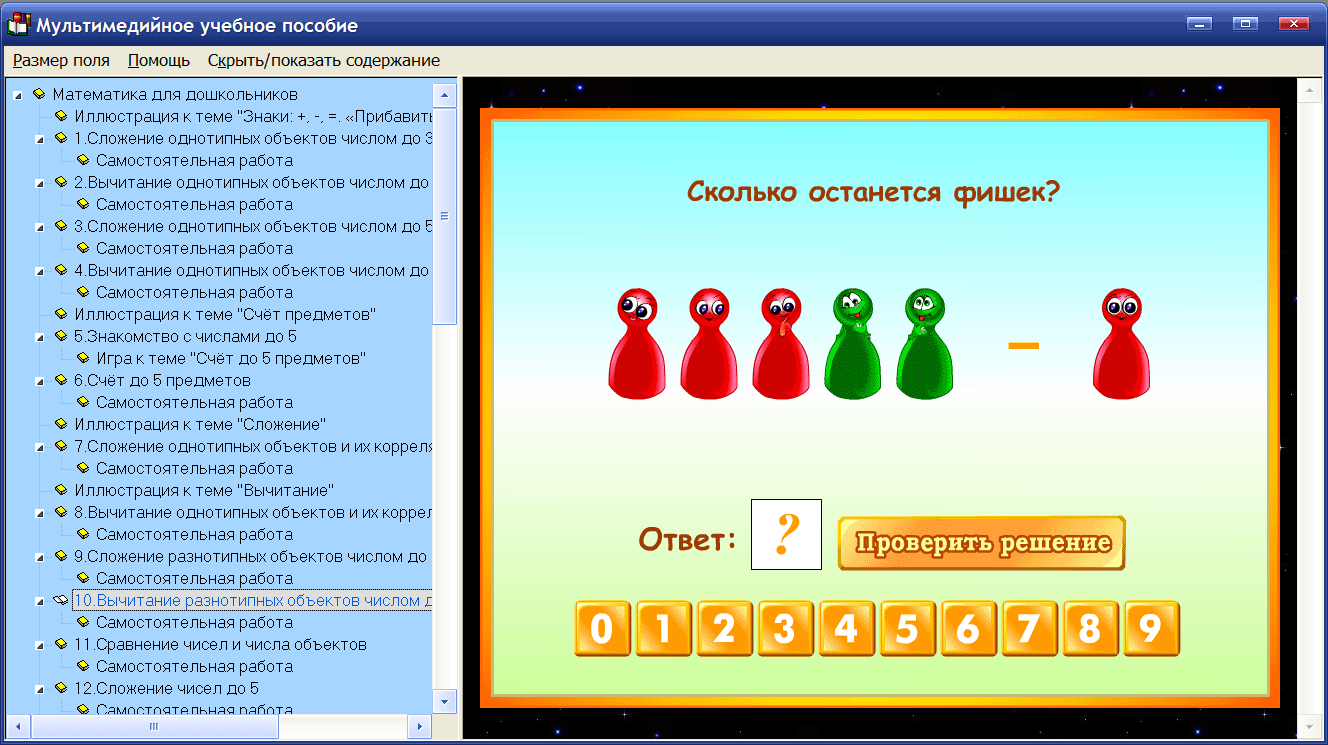The image size is (1328, 745).
Task: Click the contents tree scrollbar down arrow
Action: (x=445, y=699)
